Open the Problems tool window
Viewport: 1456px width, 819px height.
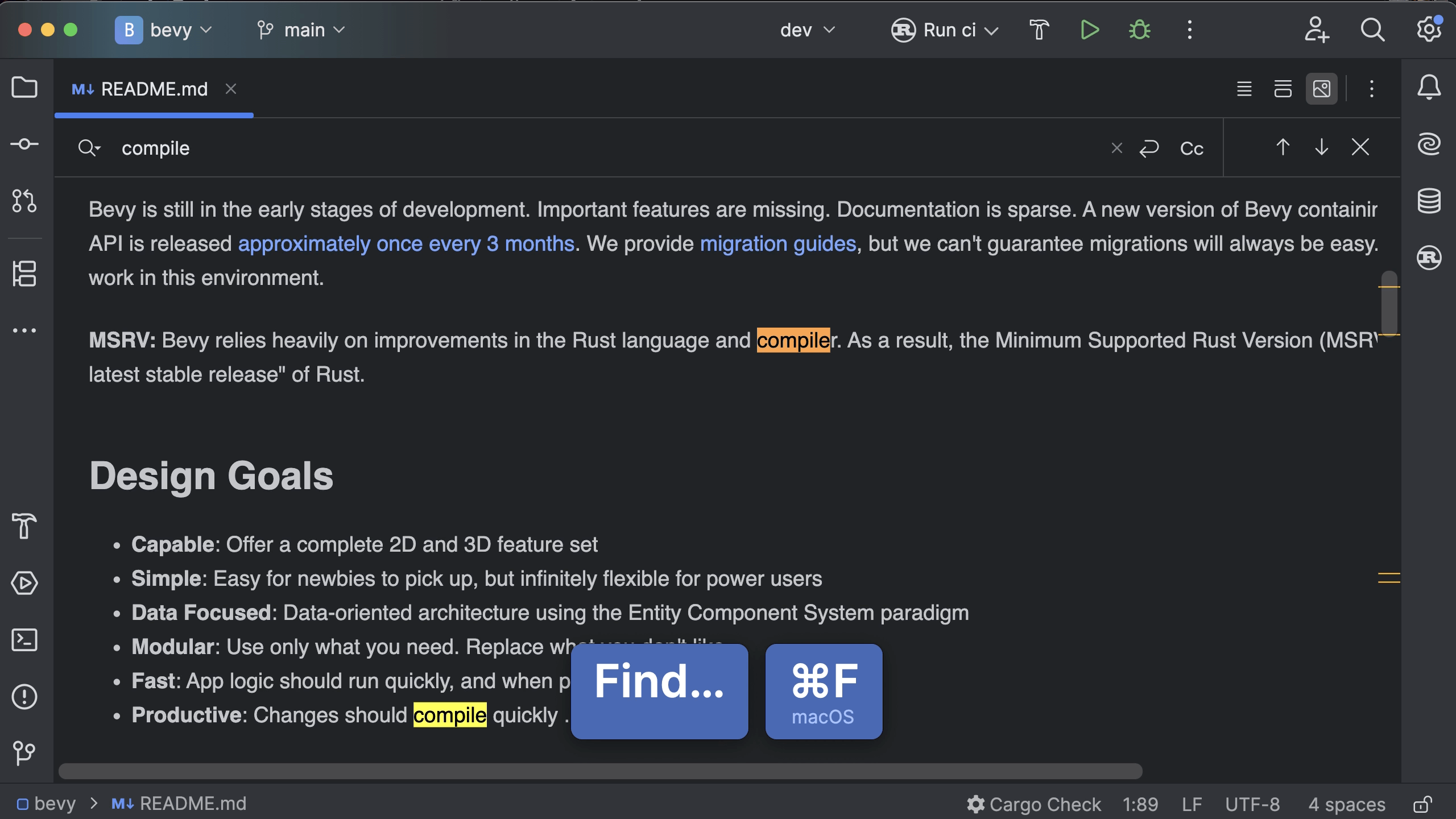(24, 697)
